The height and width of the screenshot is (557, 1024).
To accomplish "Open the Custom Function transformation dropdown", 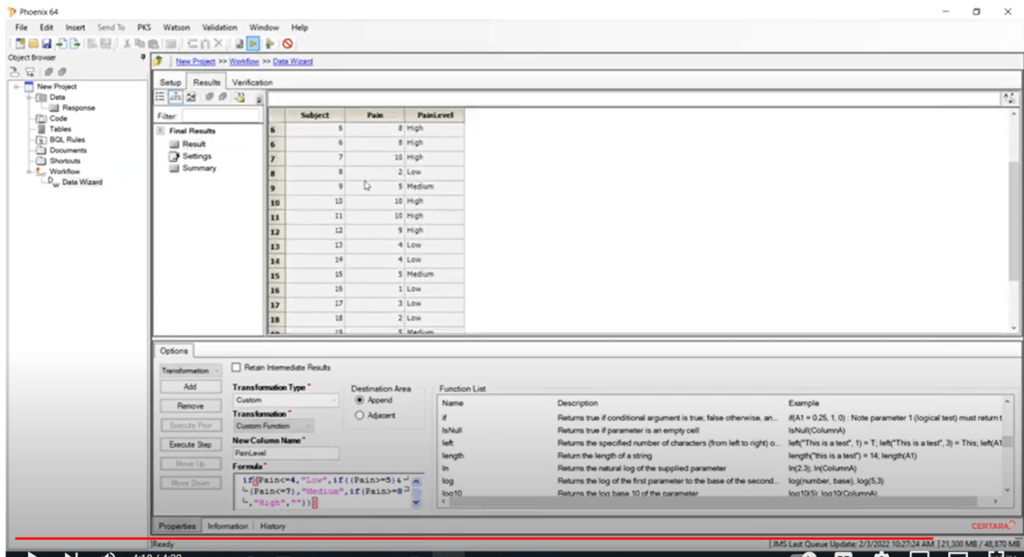I will click(x=273, y=426).
